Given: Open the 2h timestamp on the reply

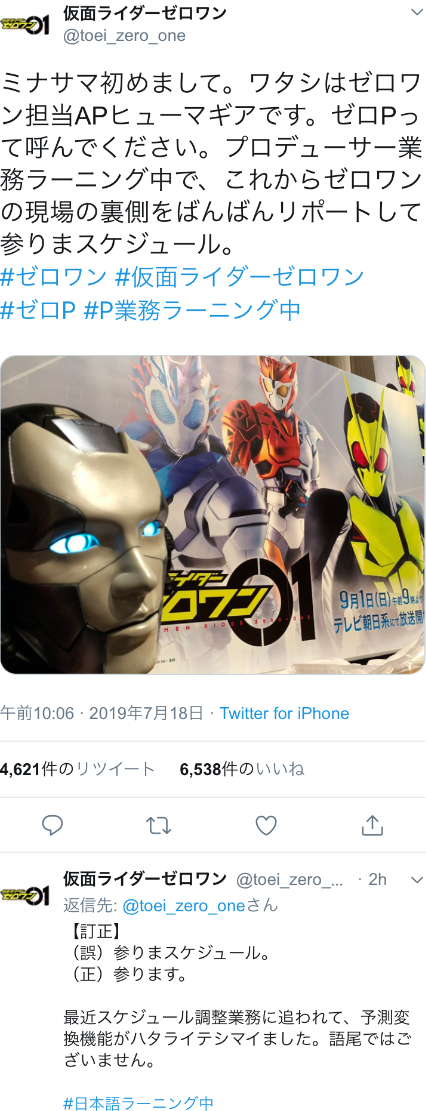Looking at the screenshot, I should 376,879.
